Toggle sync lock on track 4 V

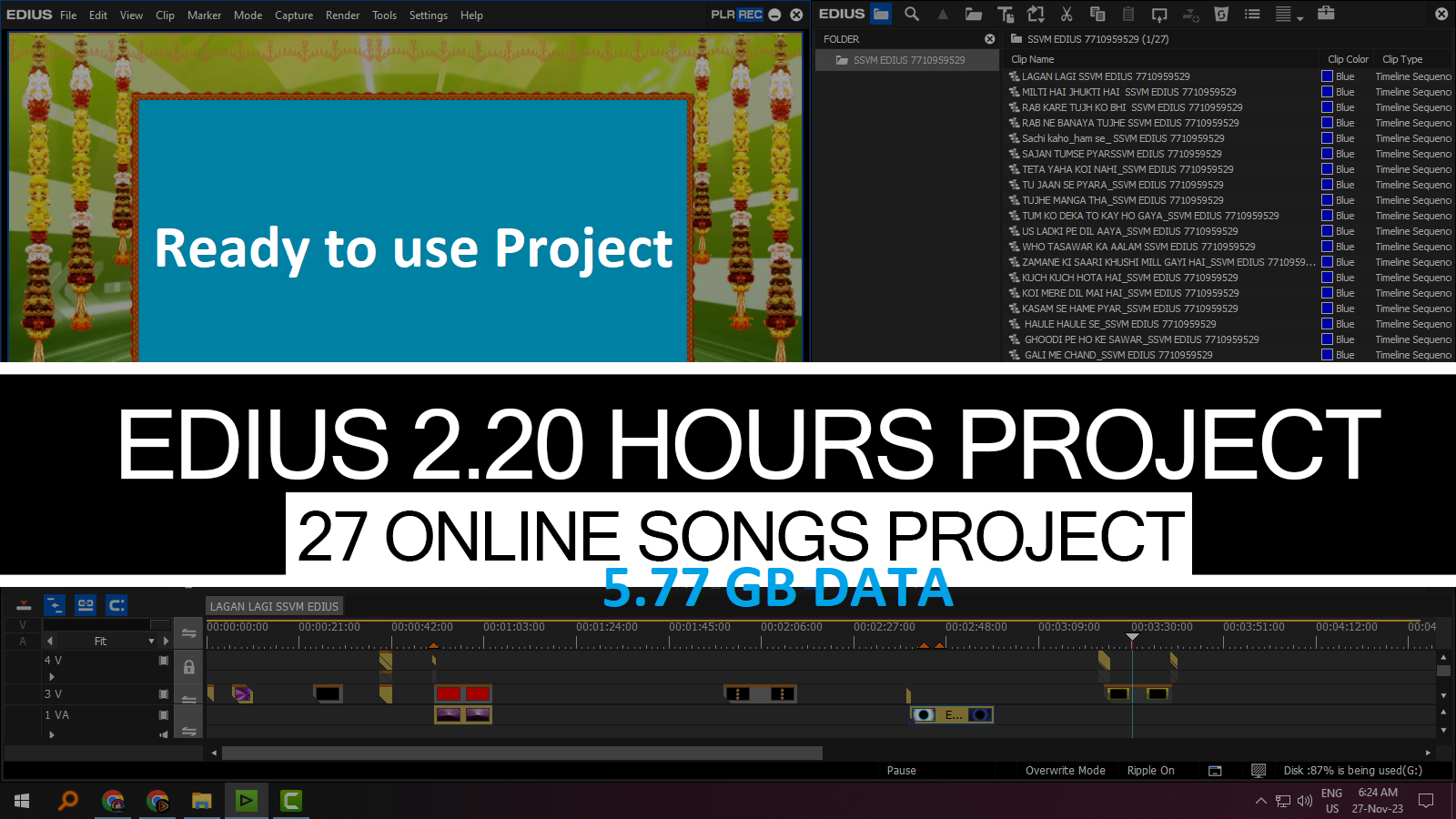189,667
